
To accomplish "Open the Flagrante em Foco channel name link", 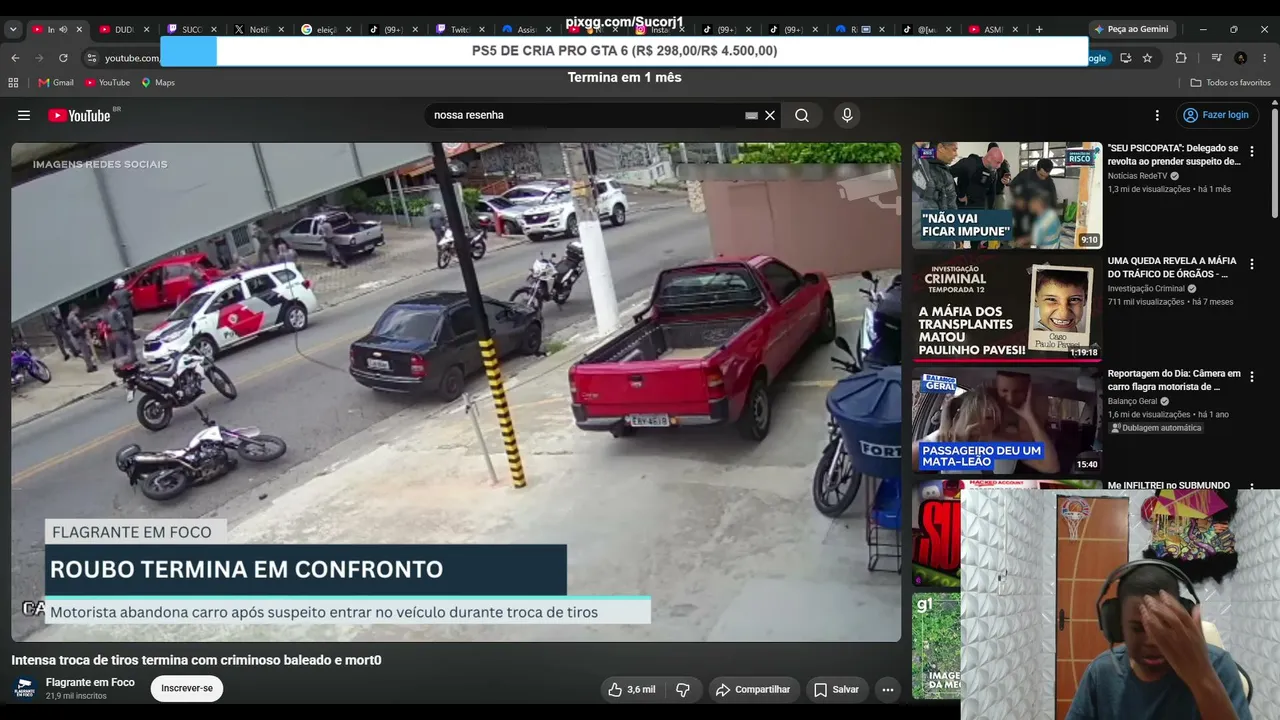I will pyautogui.click(x=90, y=682).
